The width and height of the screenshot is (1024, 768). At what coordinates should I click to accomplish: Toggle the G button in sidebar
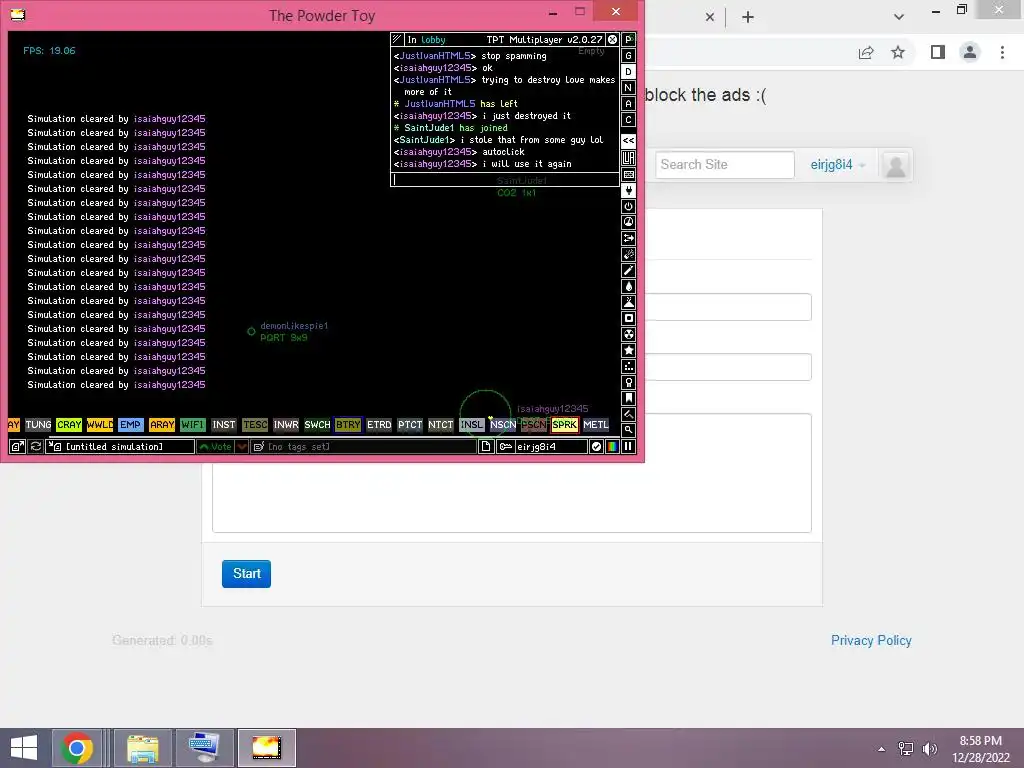click(628, 56)
